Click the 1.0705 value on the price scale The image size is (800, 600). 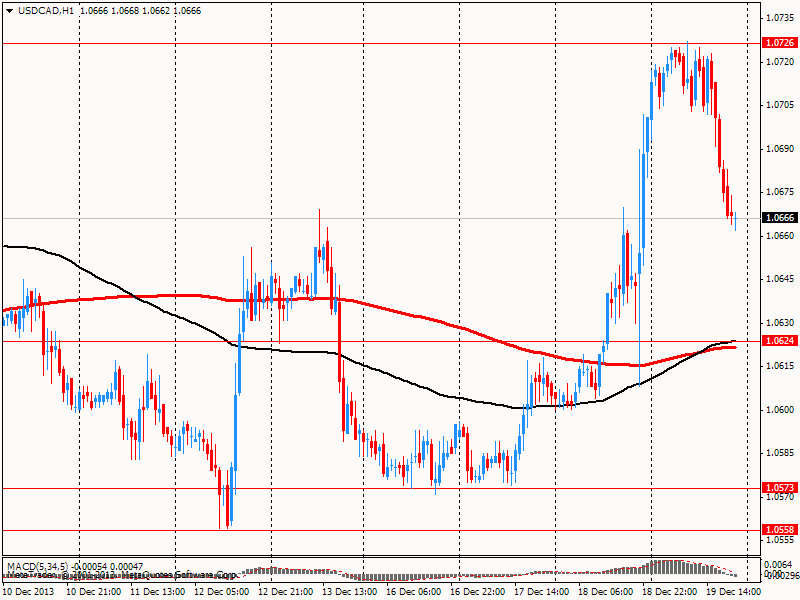780,105
